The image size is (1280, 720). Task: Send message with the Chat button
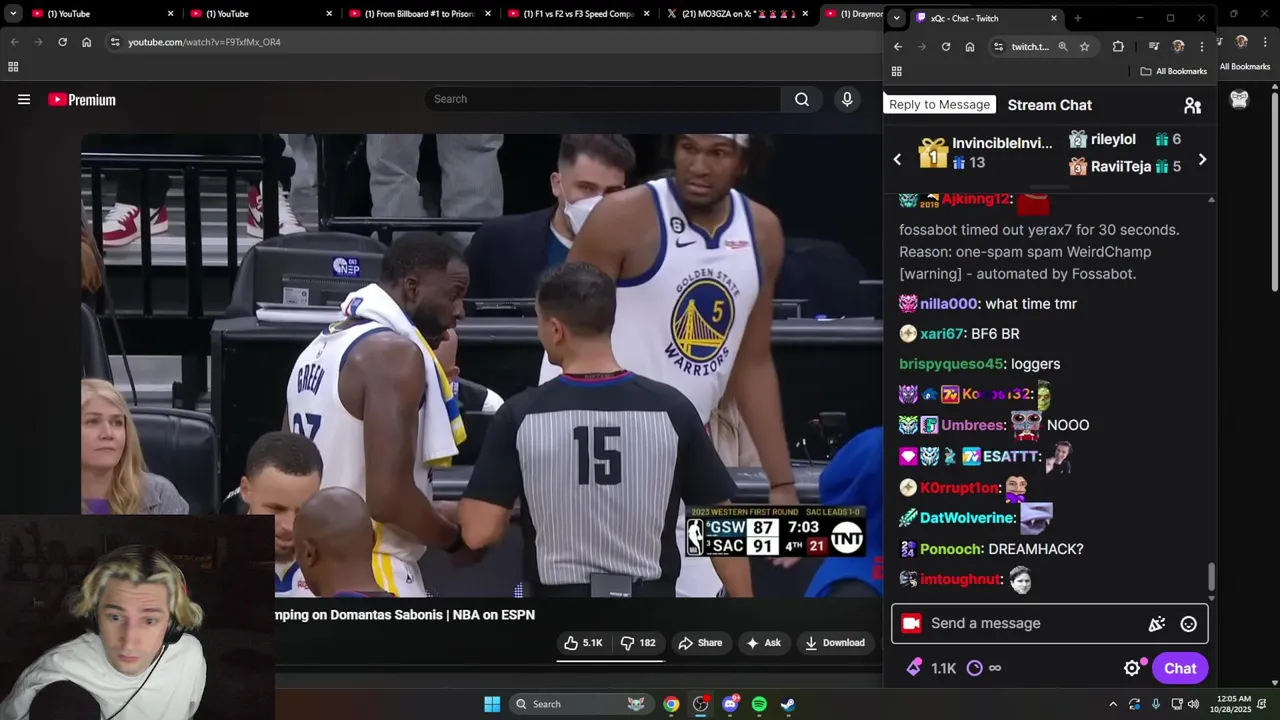(x=1180, y=668)
